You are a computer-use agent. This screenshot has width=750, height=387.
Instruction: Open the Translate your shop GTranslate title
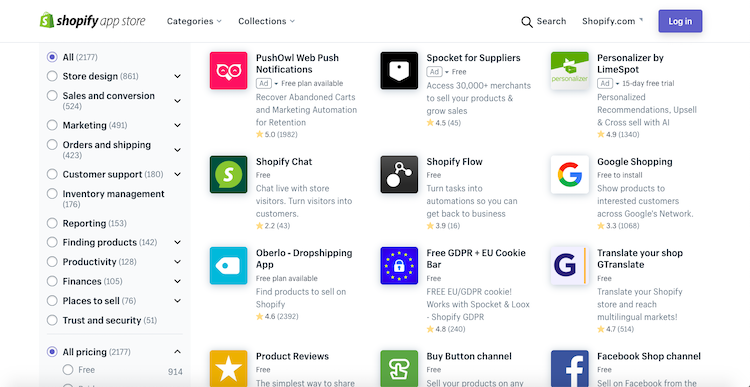pos(640,259)
